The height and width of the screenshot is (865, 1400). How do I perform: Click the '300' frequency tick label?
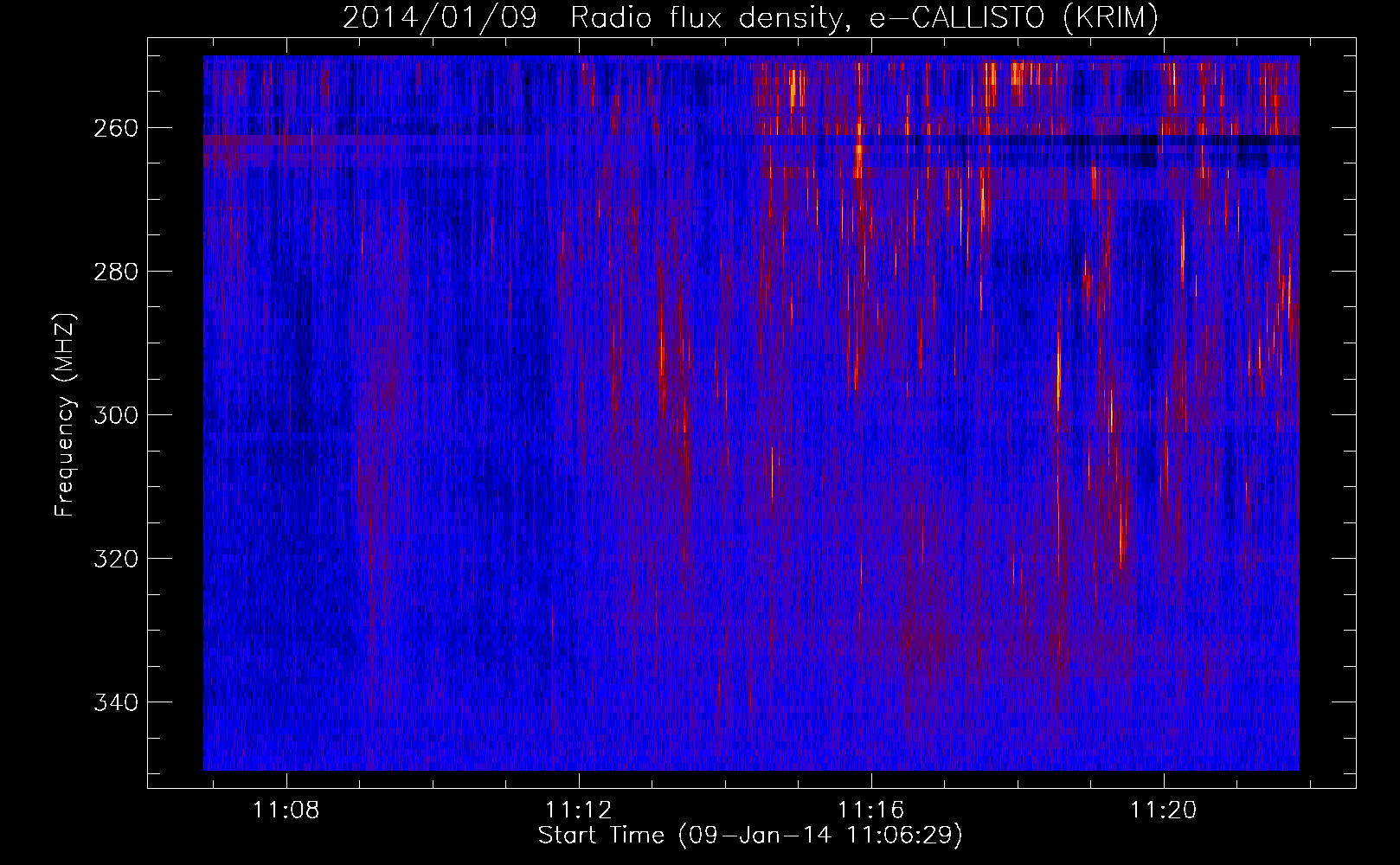(x=115, y=415)
